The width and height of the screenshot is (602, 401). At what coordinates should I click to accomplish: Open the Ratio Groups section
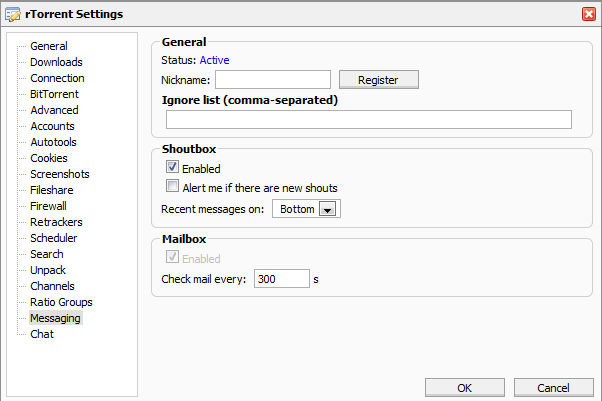[61, 302]
